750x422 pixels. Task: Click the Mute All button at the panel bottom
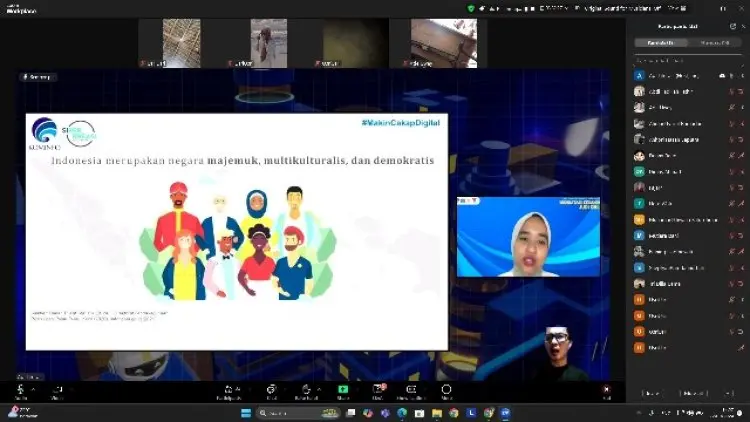click(693, 393)
